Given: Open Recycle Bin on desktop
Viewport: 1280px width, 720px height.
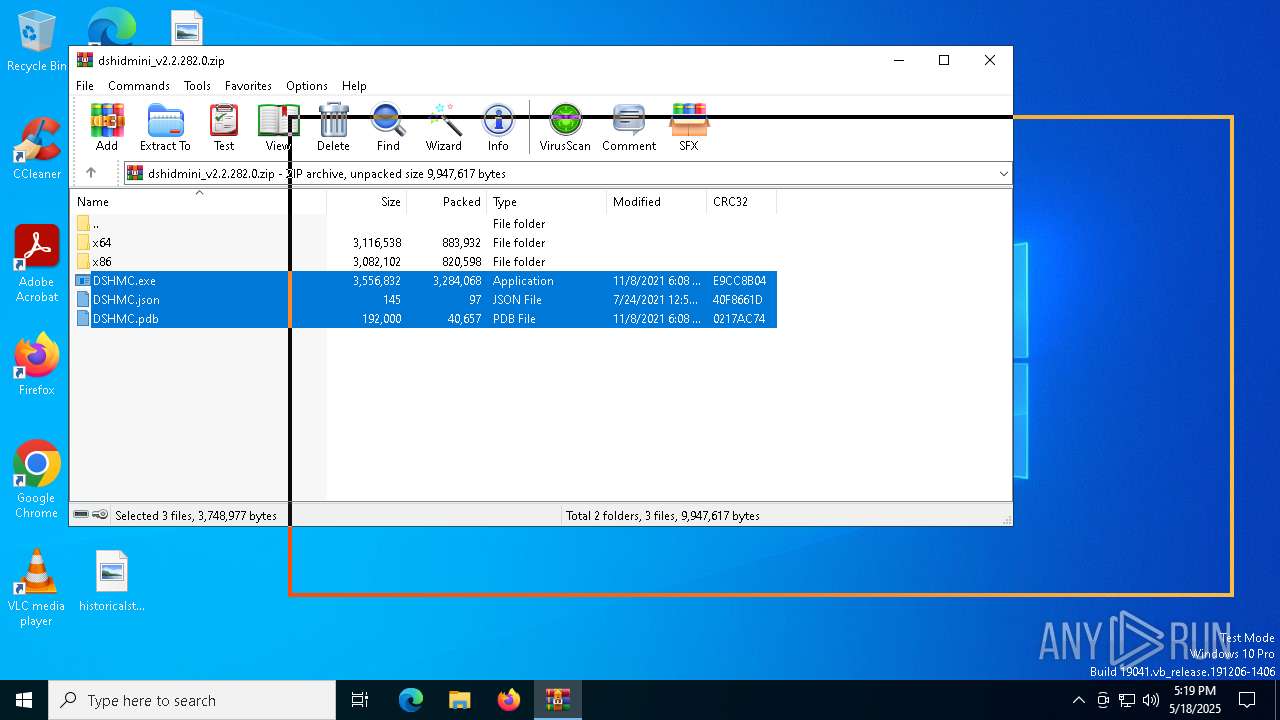Looking at the screenshot, I should pos(37,41).
